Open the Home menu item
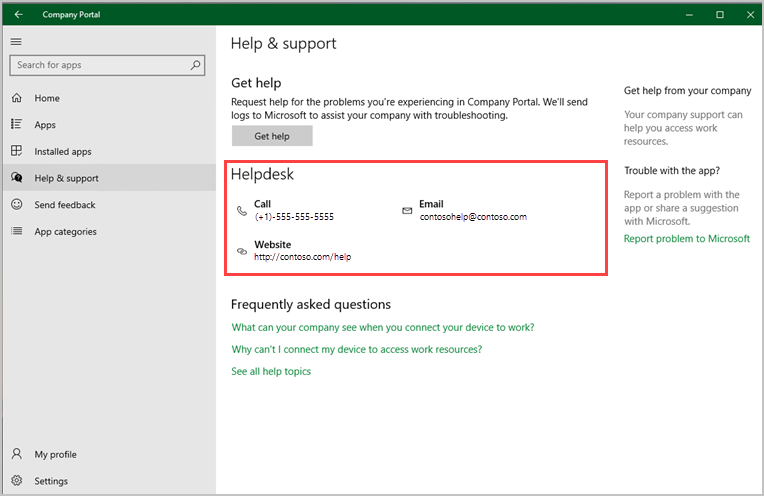Image resolution: width=764 pixels, height=496 pixels. tap(109, 98)
